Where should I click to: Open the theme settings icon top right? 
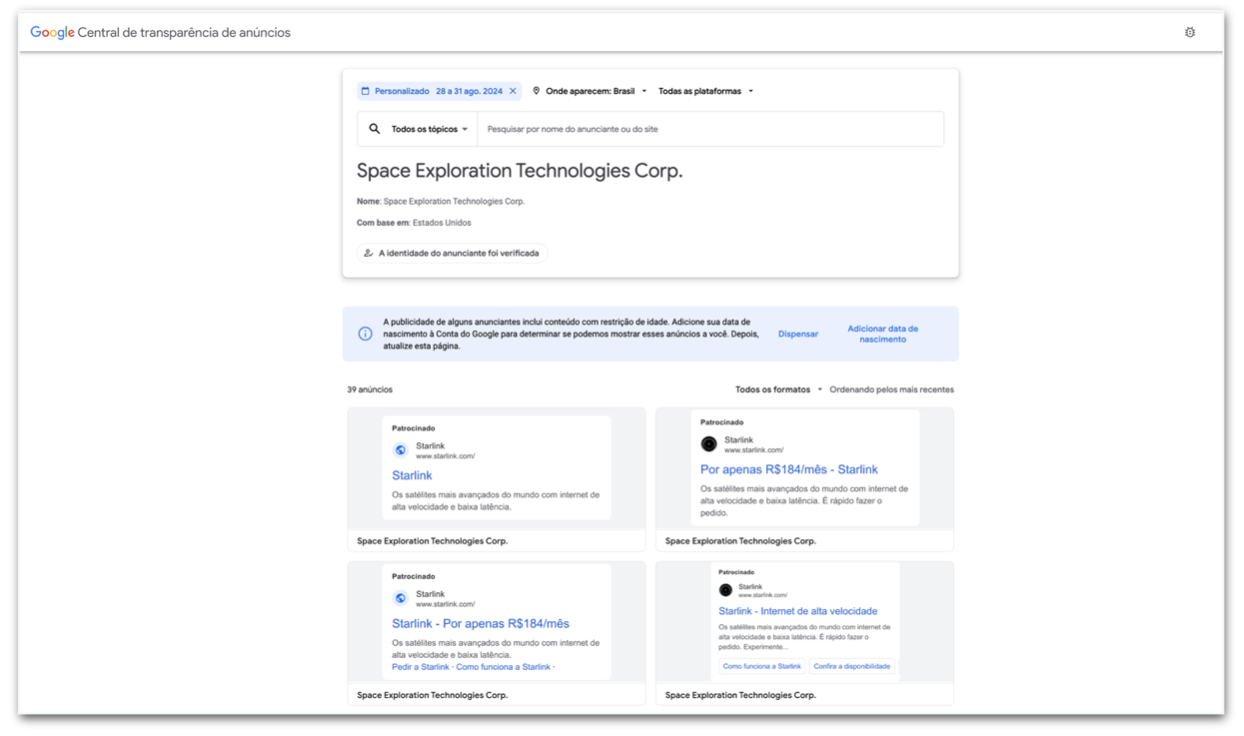1190,32
